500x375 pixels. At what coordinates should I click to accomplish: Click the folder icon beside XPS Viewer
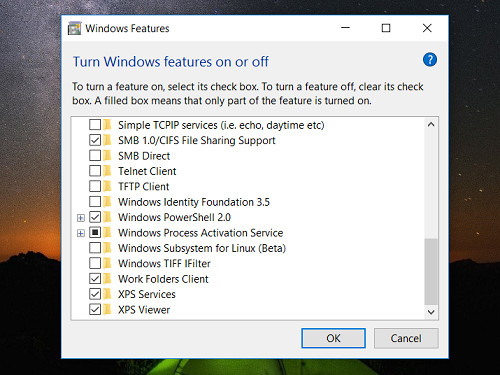[x=107, y=310]
